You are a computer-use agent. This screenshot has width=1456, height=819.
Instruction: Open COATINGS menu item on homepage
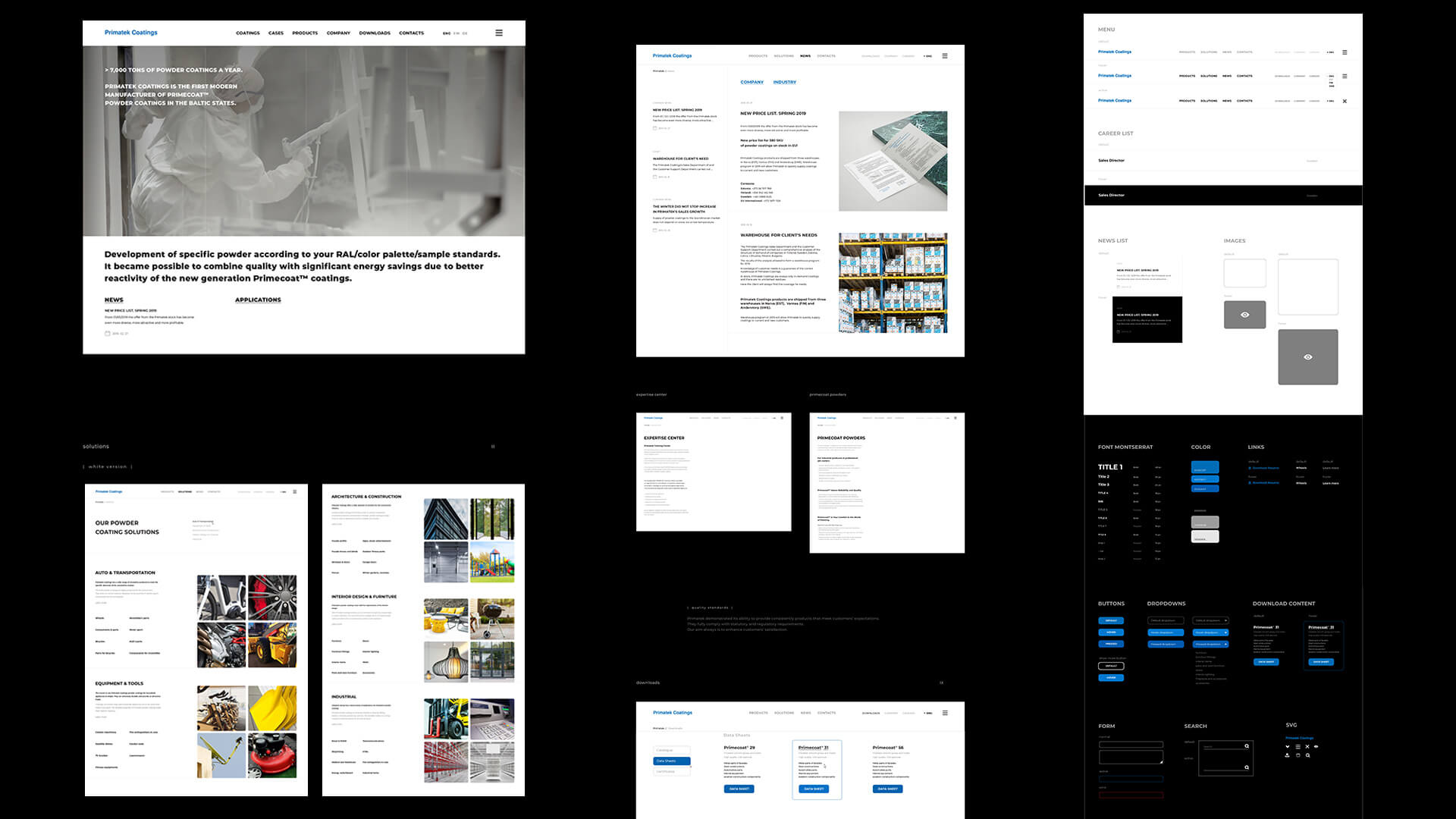[247, 33]
